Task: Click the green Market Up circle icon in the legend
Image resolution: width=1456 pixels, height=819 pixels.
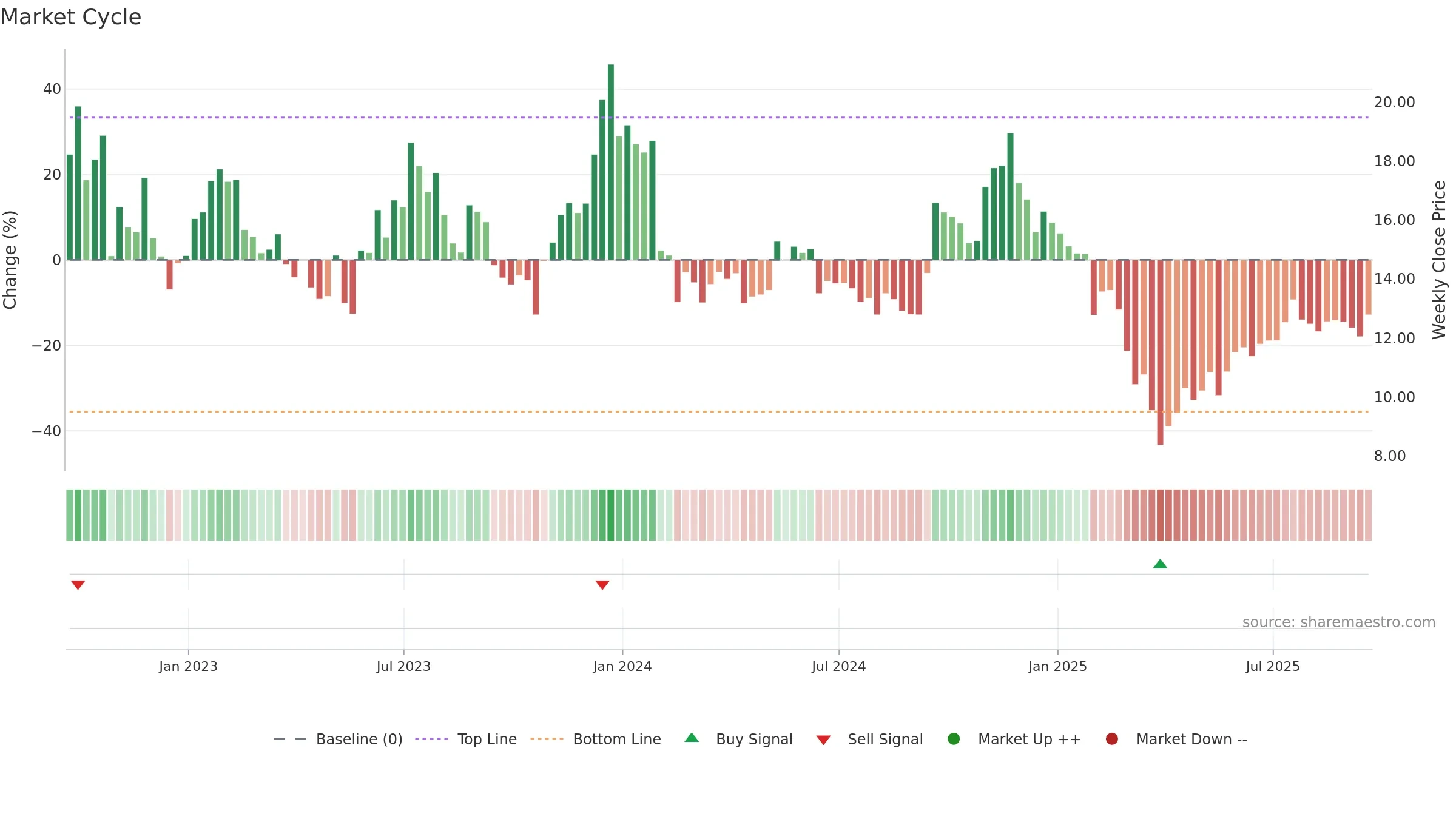Action: click(954, 739)
